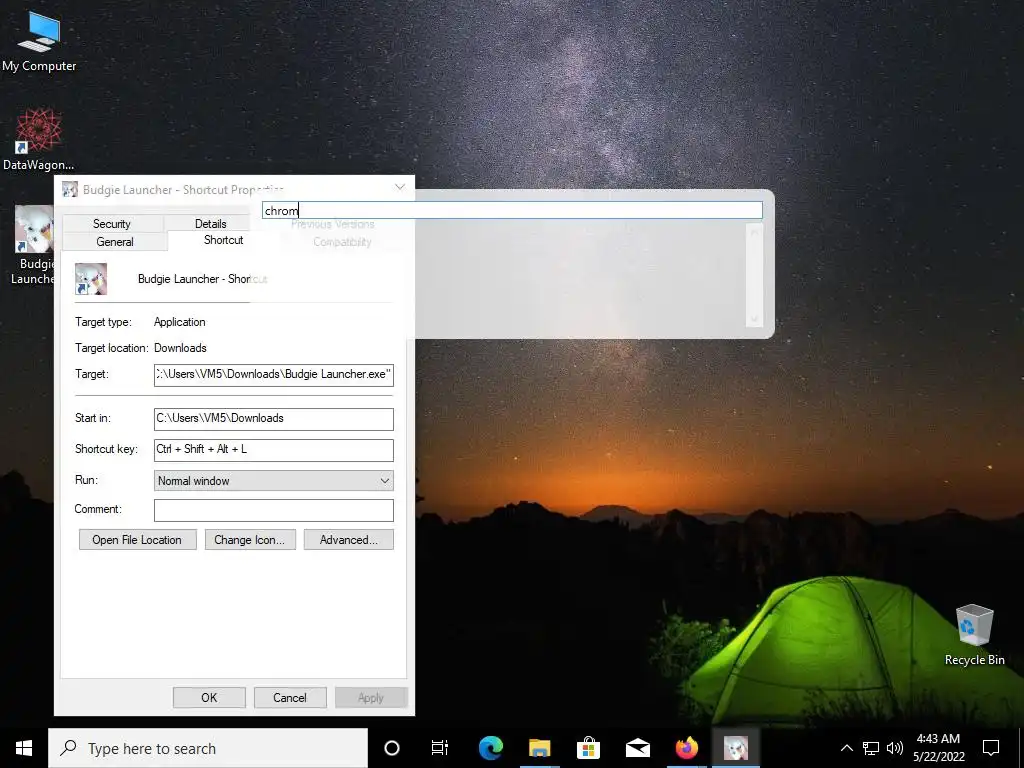Click the launcher results scrollbar
Viewport: 1024px width, 768px height.
click(754, 275)
